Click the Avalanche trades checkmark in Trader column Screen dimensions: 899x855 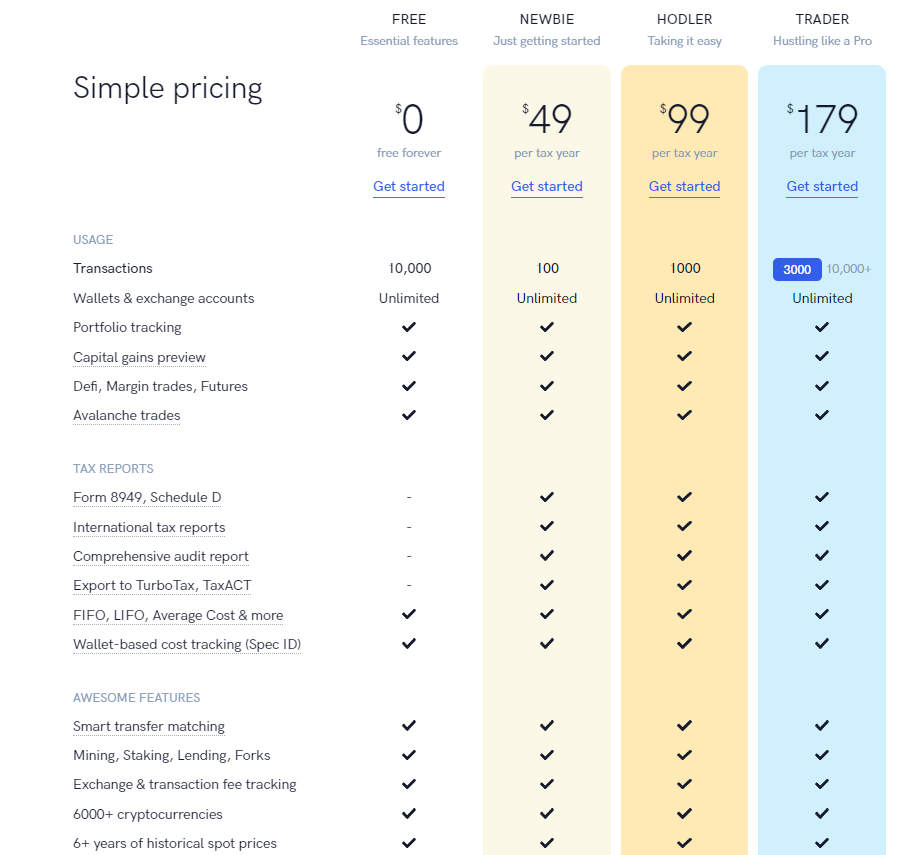click(822, 415)
